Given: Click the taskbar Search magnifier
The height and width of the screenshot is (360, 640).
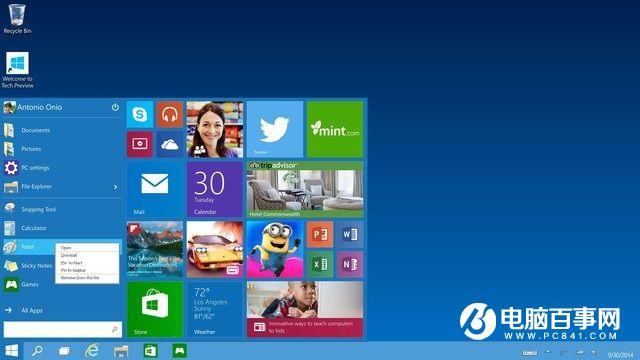Looking at the screenshot, I should click(x=38, y=351).
